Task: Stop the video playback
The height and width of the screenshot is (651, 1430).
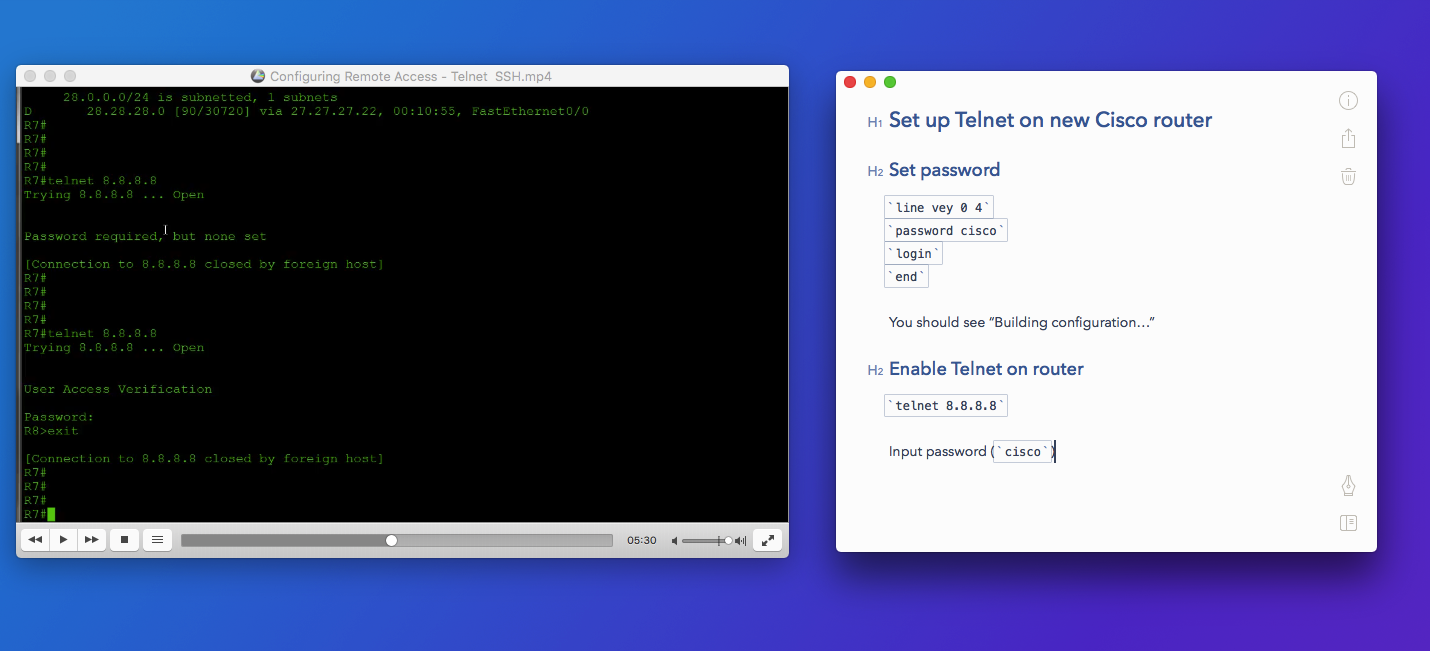Action: coord(124,540)
